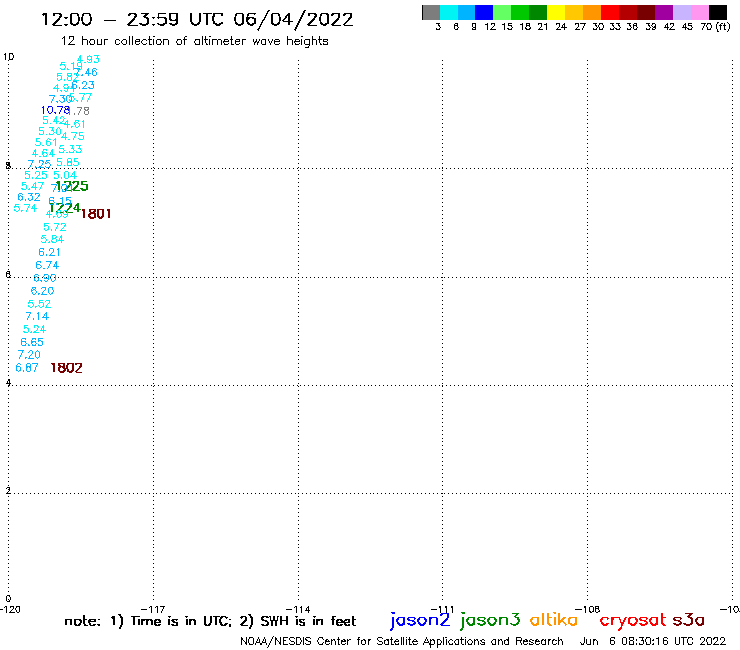Click the lavender swatch in the legend
The width and height of the screenshot is (740, 650).
click(682, 12)
